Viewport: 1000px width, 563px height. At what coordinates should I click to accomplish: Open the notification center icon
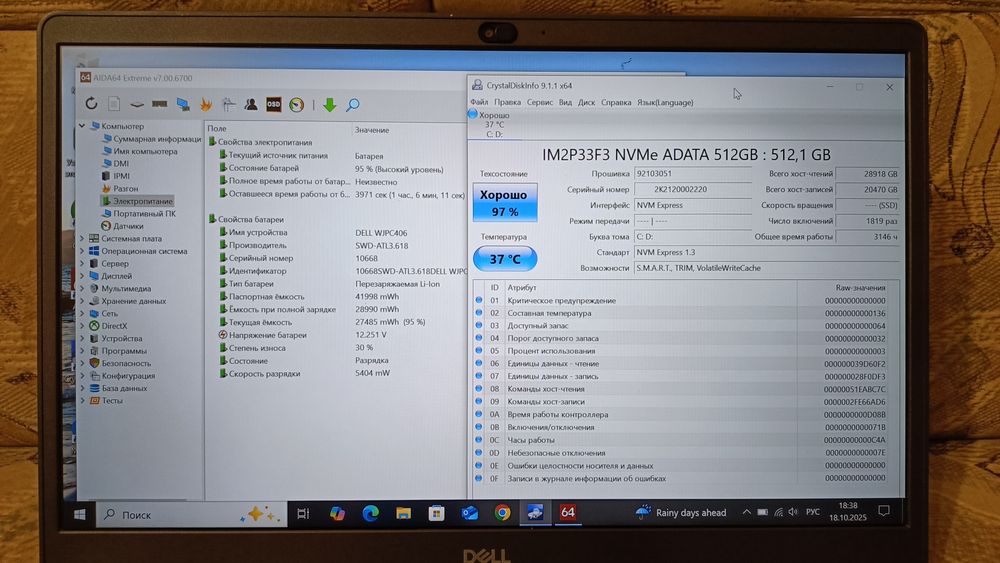click(x=883, y=511)
